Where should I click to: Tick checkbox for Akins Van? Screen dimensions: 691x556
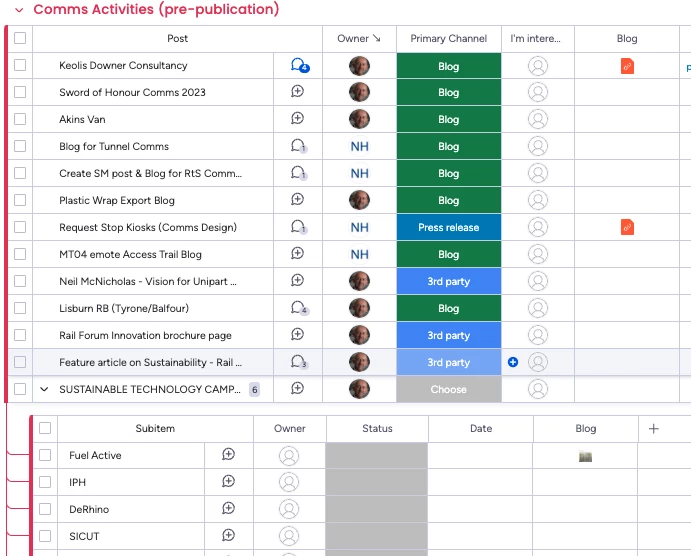point(20,119)
